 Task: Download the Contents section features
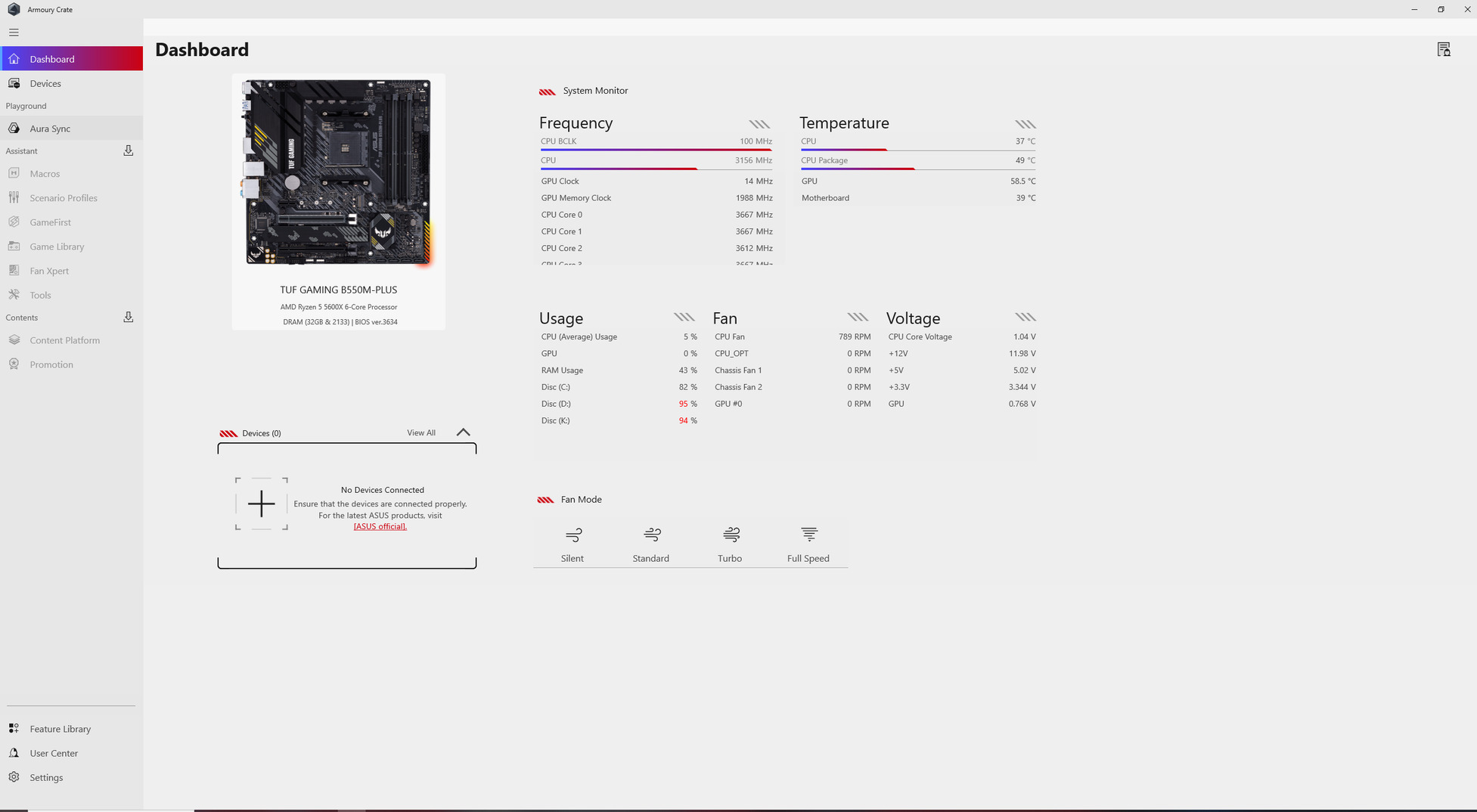pos(129,318)
